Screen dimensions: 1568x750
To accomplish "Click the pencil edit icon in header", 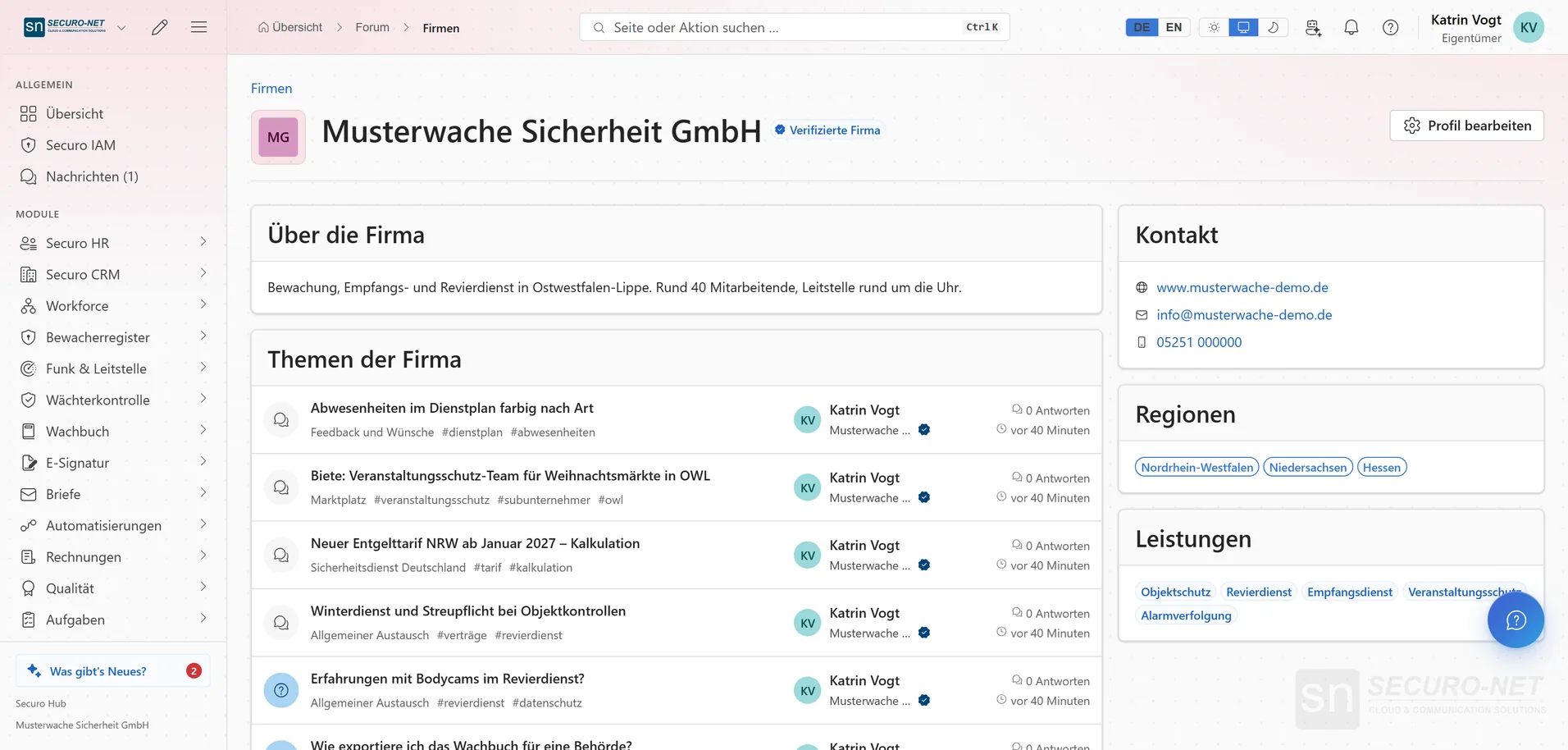I will (x=160, y=27).
